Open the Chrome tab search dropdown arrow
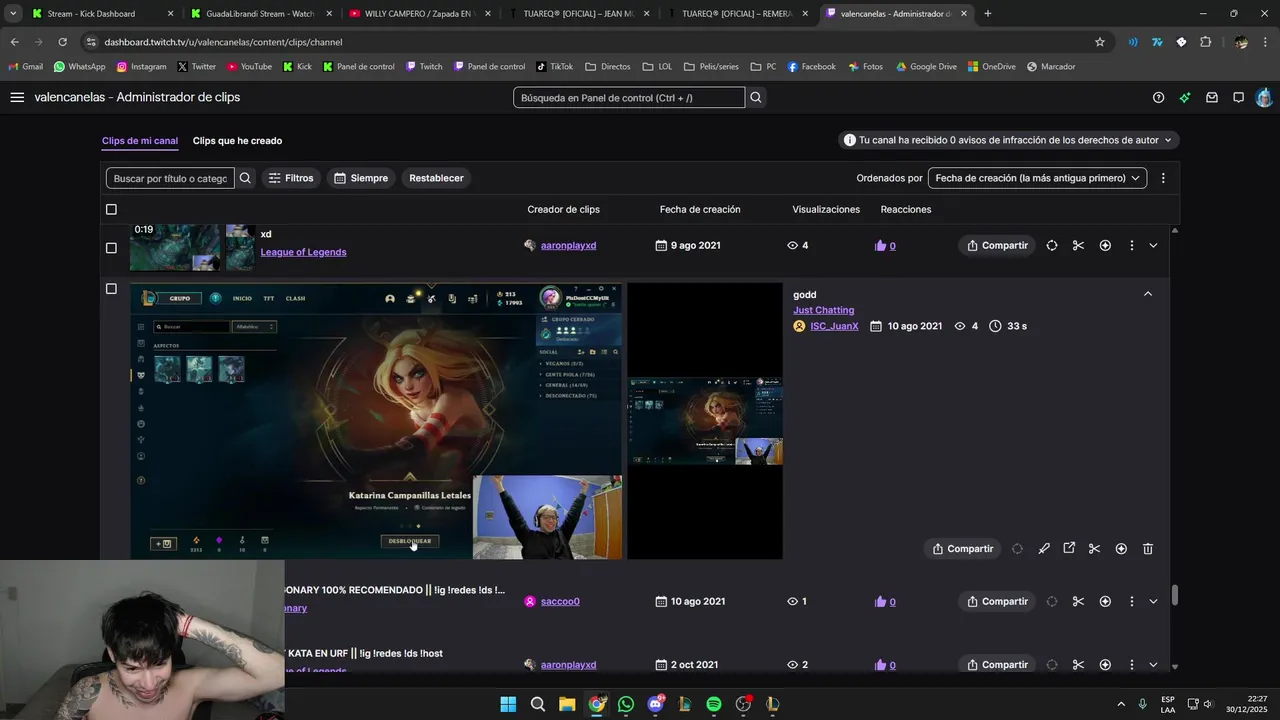The height and width of the screenshot is (720, 1280). tap(13, 13)
